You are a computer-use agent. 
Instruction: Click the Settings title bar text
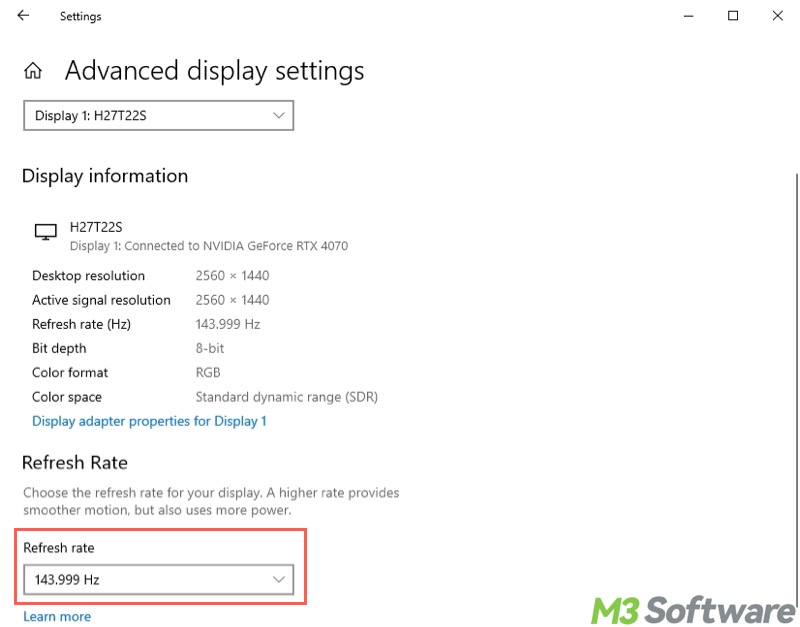[80, 16]
